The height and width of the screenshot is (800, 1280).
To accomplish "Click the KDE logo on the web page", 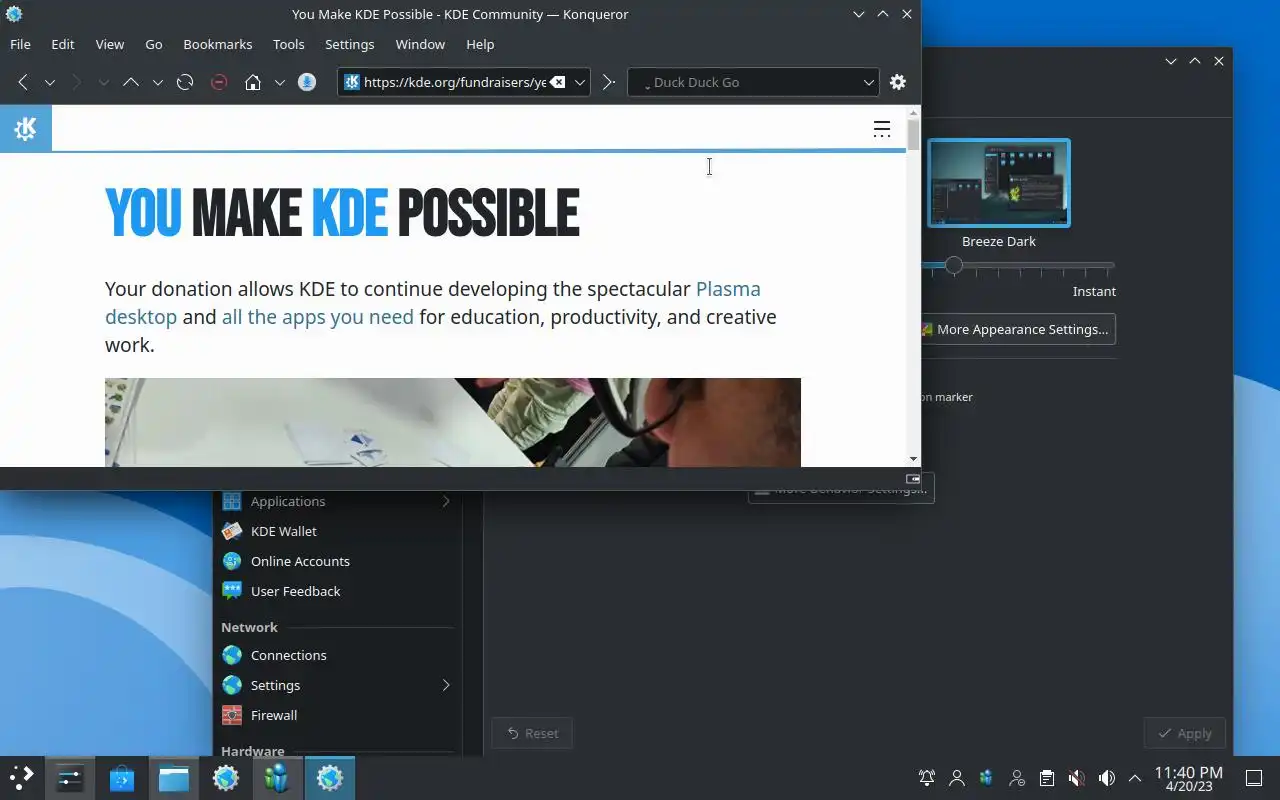I will pos(26,129).
